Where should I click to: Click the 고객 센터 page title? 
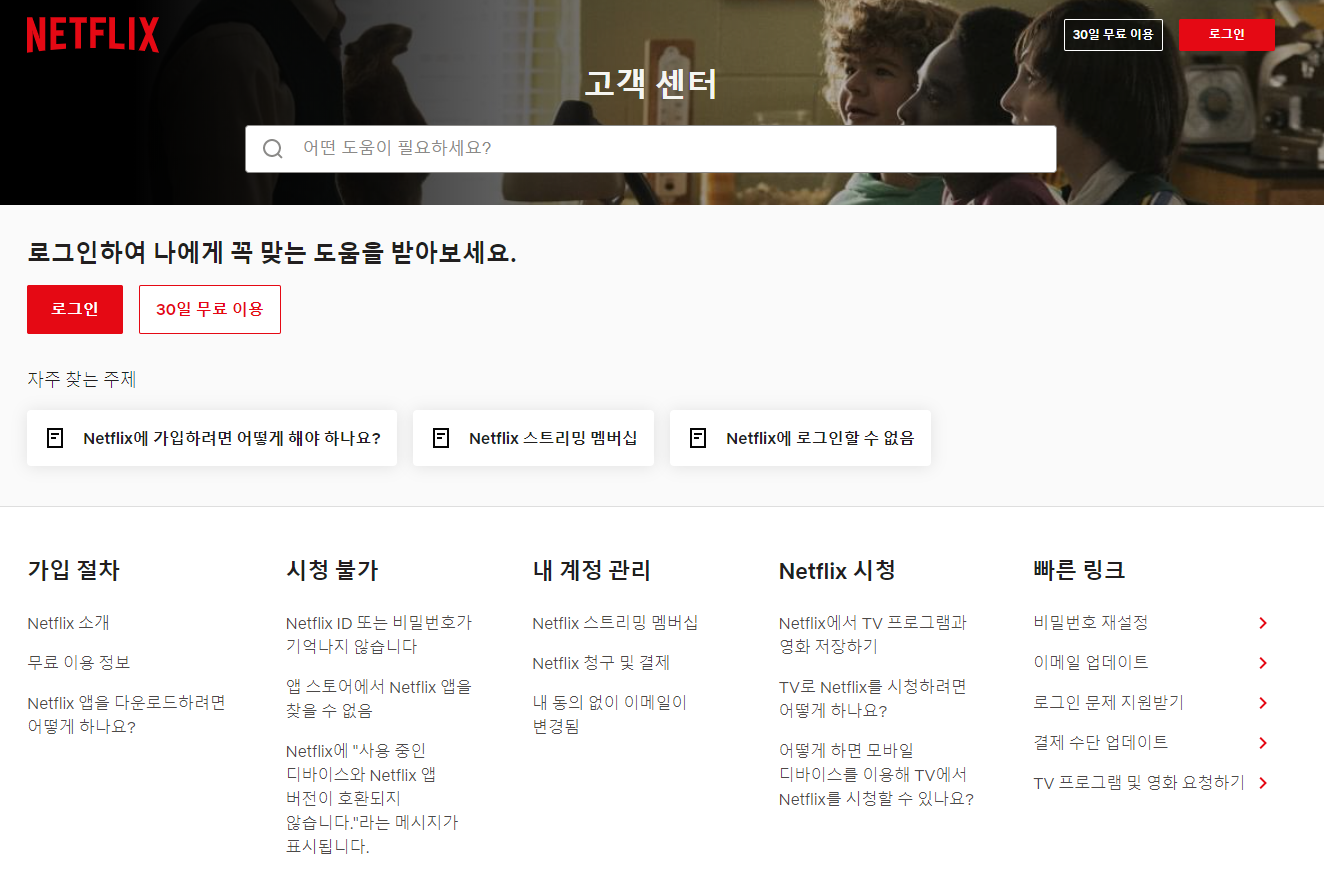pos(651,84)
